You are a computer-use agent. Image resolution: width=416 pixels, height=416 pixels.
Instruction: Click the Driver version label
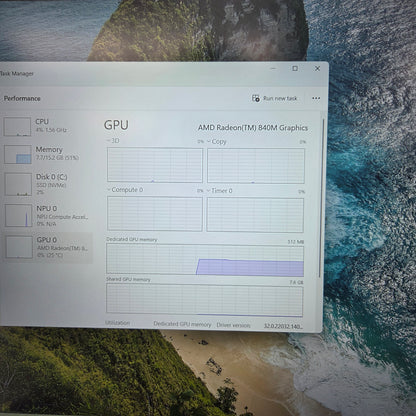233,325
